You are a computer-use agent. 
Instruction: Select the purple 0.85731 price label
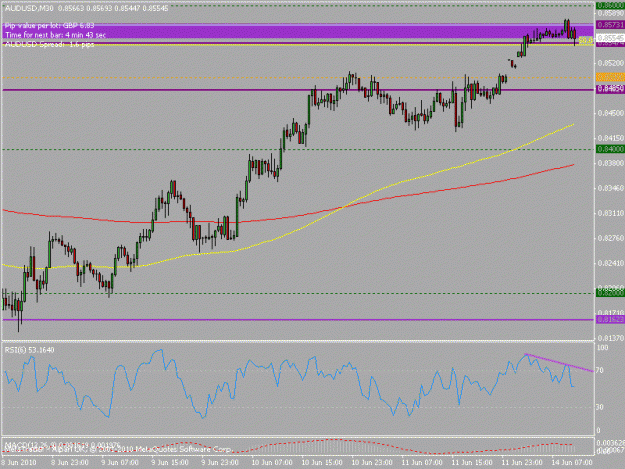(610, 25)
